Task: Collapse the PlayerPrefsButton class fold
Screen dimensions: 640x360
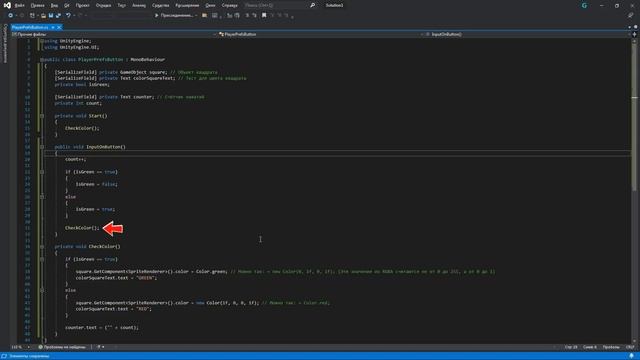Action: point(42,60)
